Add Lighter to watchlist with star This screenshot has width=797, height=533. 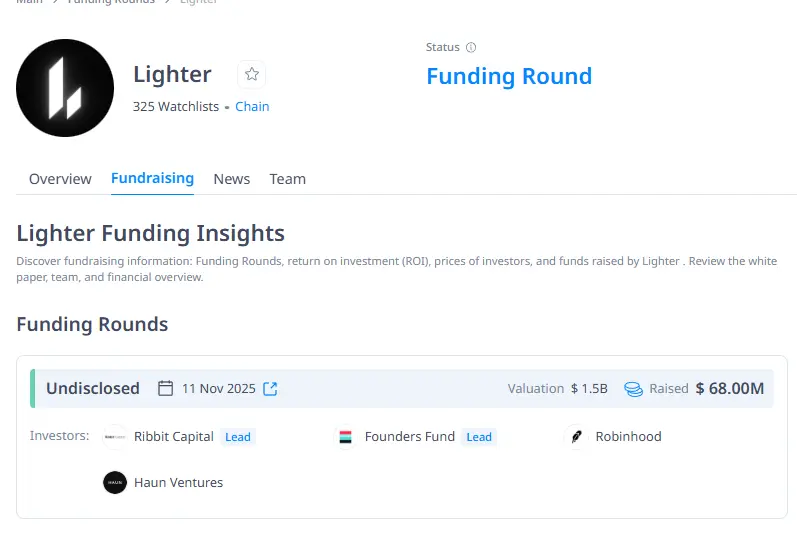pos(252,74)
